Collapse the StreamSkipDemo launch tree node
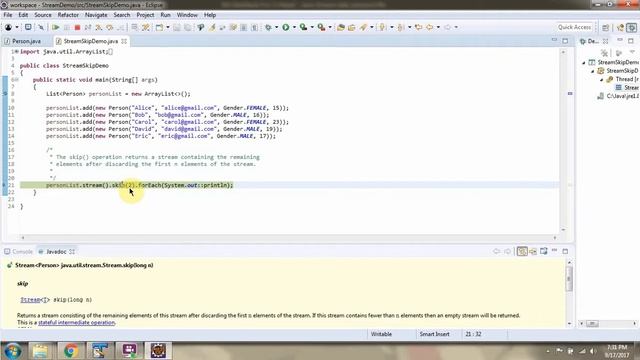 point(584,62)
